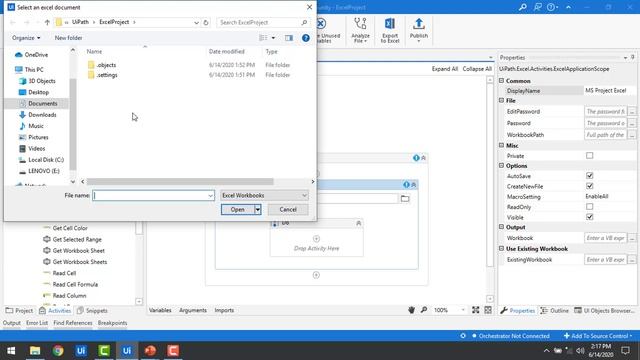Open File Explorer from taskbar
The image size is (640, 360).
(35, 351)
